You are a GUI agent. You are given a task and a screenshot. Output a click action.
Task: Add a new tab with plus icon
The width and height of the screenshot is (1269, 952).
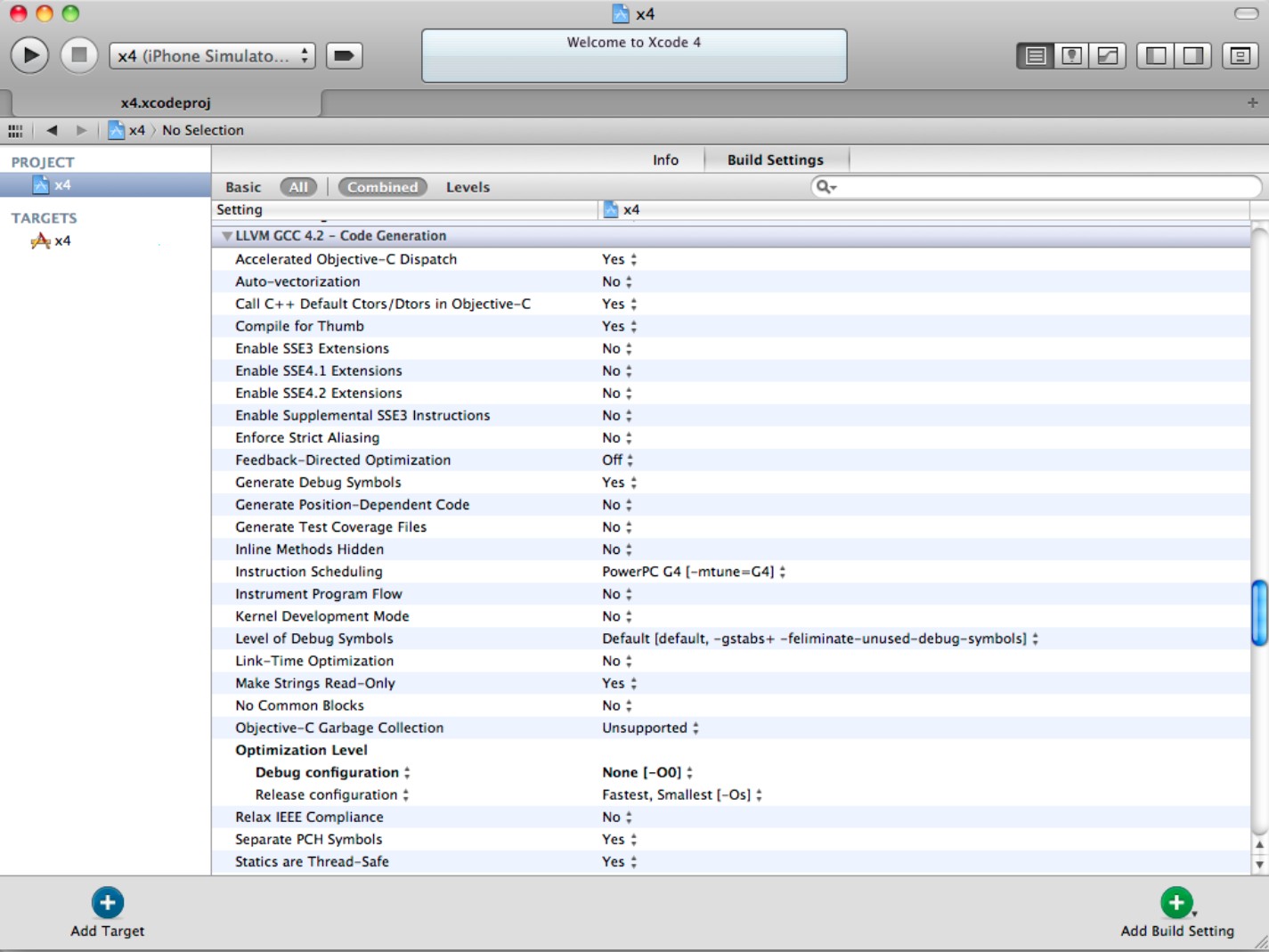[1252, 102]
